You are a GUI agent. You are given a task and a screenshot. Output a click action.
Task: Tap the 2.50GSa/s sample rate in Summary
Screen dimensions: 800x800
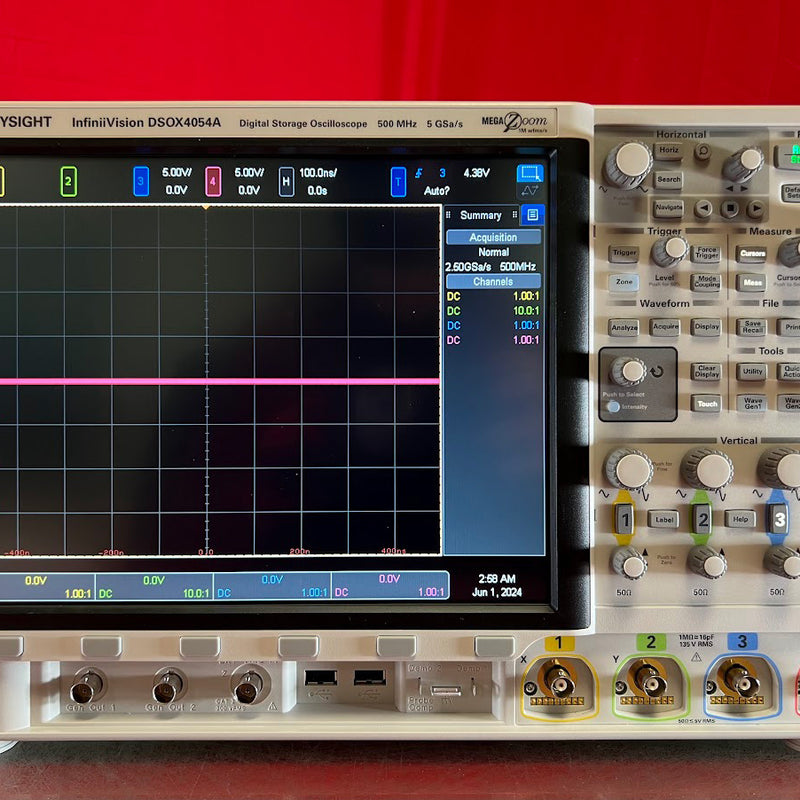468,267
